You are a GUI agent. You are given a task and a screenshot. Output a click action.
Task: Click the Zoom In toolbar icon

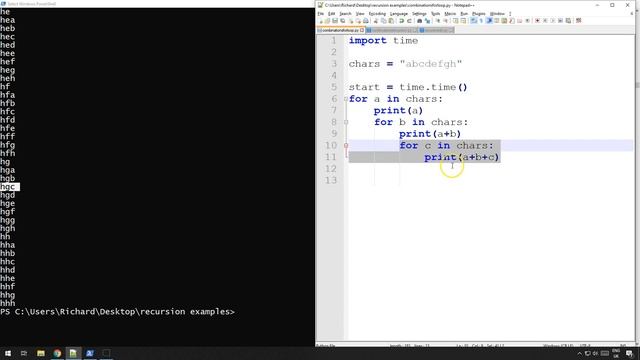pos(438,21)
